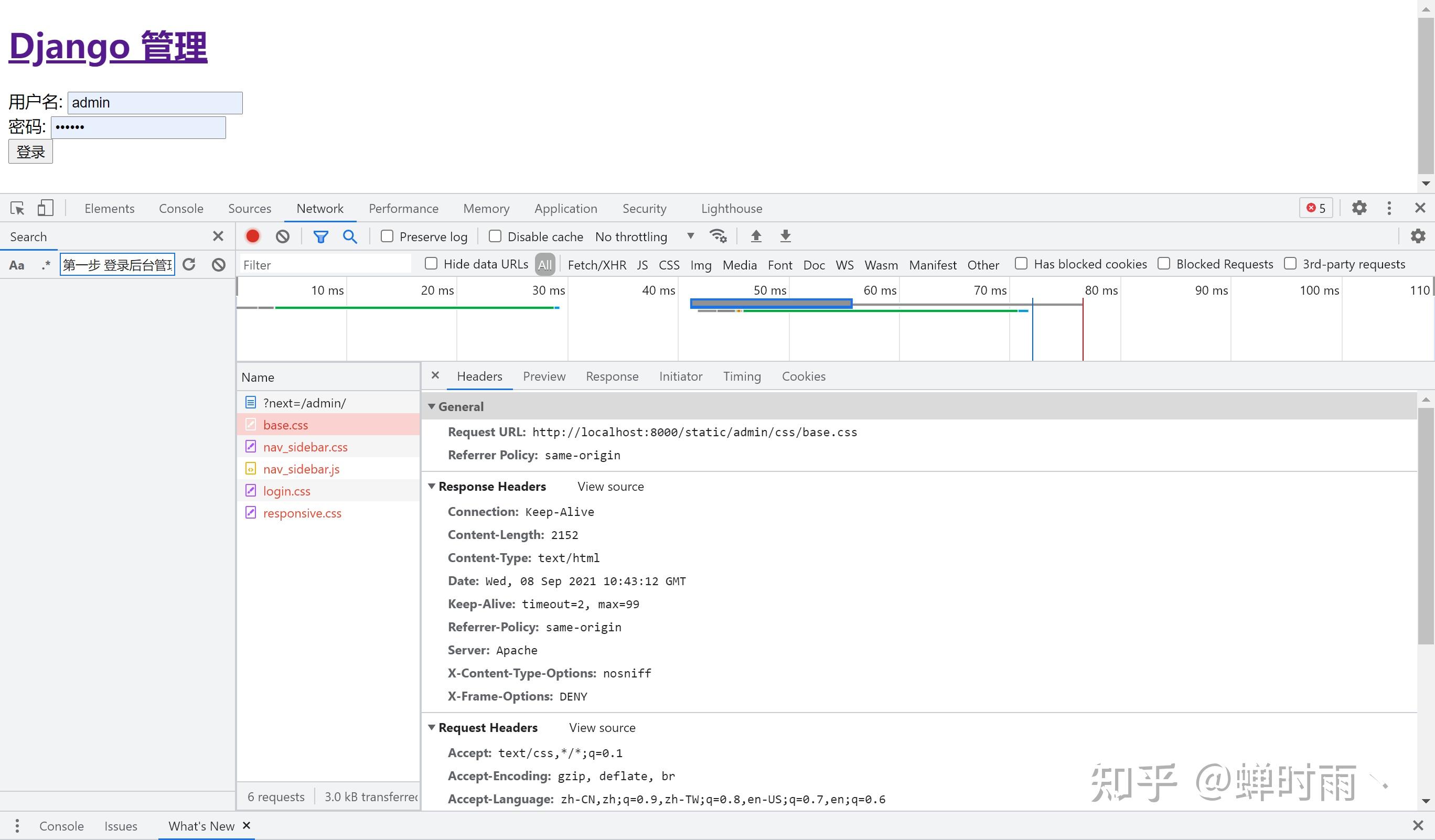
Task: Enable Disable cache
Action: coord(494,236)
